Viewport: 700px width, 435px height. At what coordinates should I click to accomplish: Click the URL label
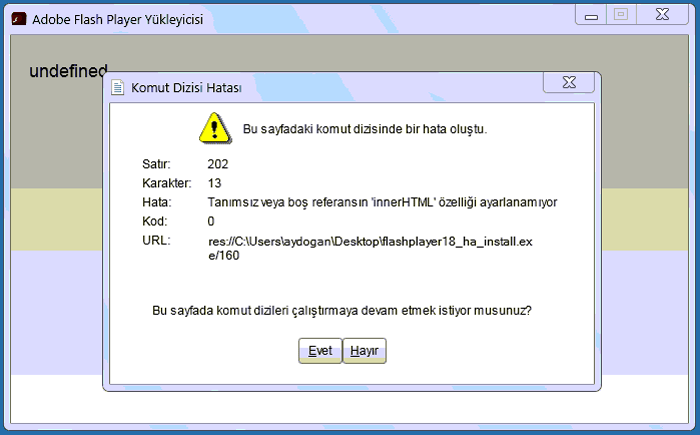156,240
